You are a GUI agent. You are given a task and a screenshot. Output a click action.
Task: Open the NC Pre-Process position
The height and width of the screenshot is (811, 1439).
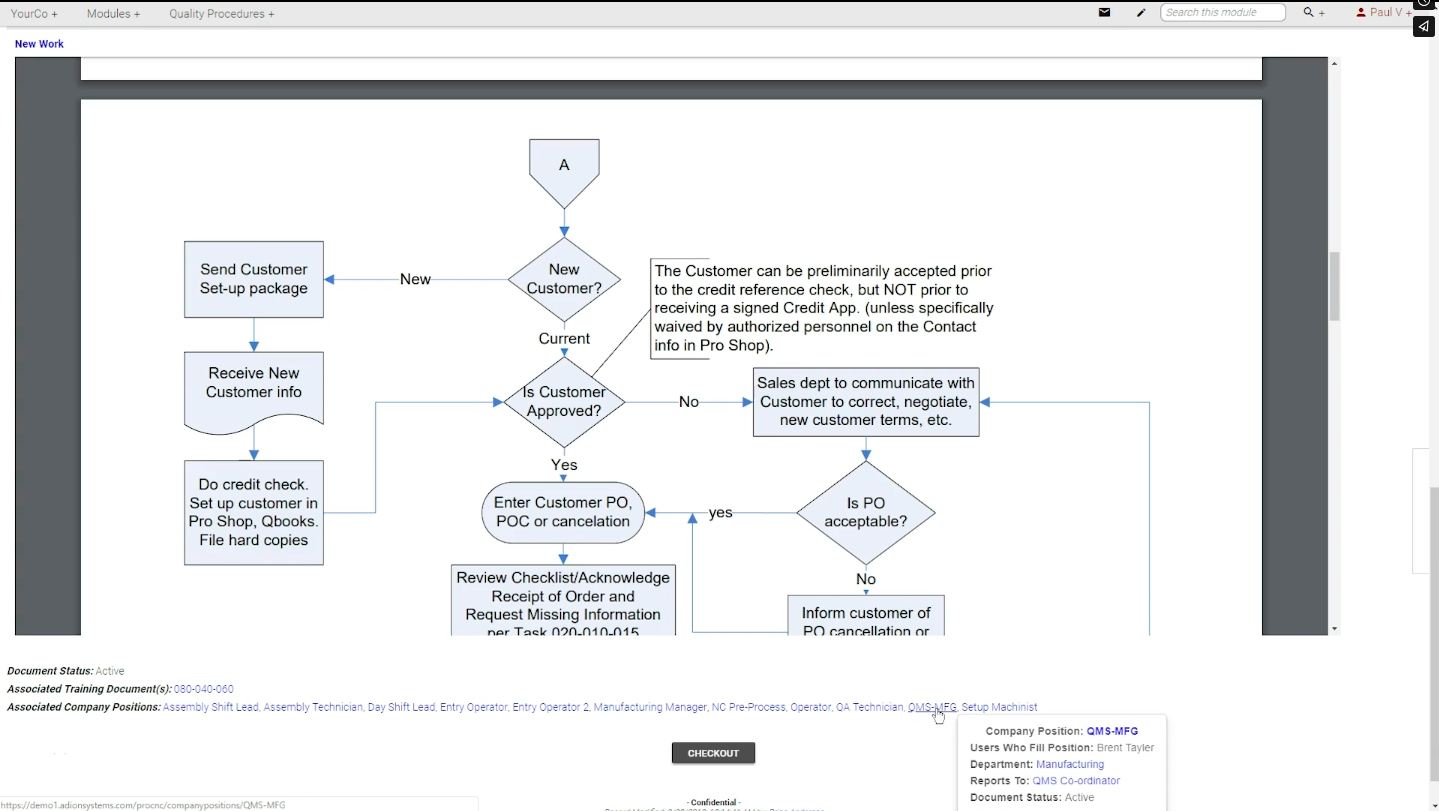[x=748, y=707]
